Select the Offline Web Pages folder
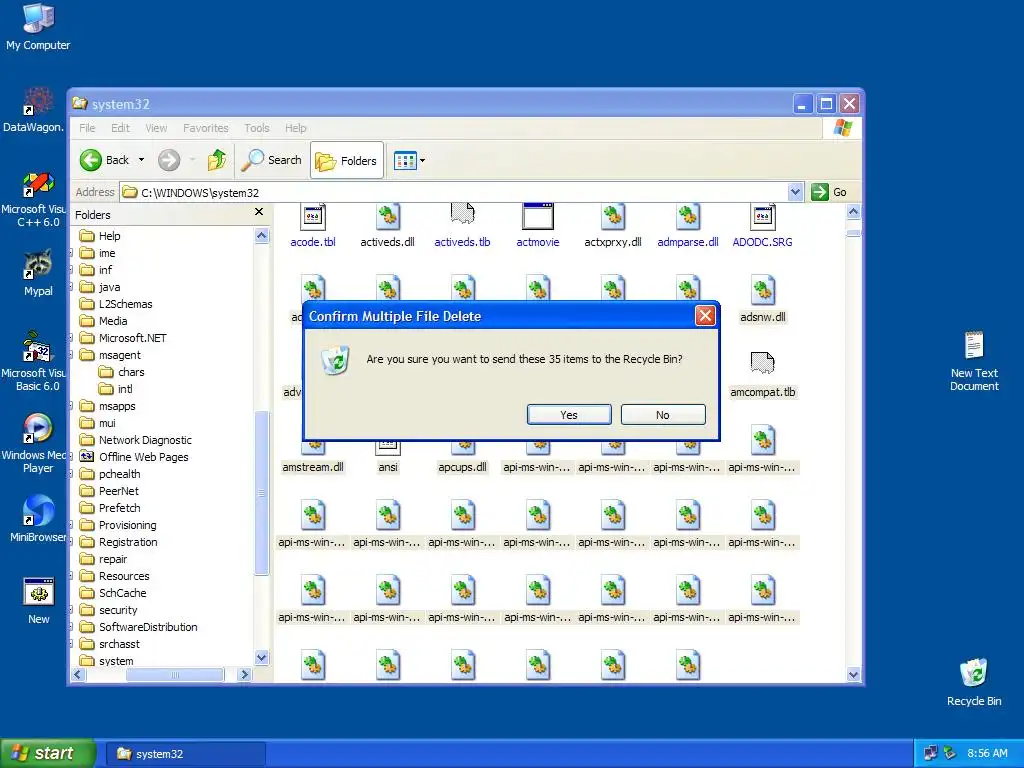 point(134,456)
